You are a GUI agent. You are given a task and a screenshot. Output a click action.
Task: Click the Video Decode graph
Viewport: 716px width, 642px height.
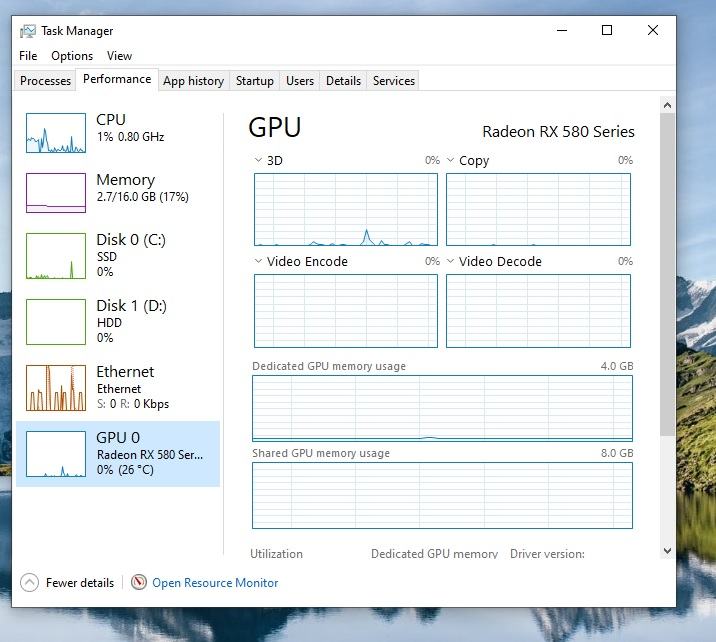(538, 311)
